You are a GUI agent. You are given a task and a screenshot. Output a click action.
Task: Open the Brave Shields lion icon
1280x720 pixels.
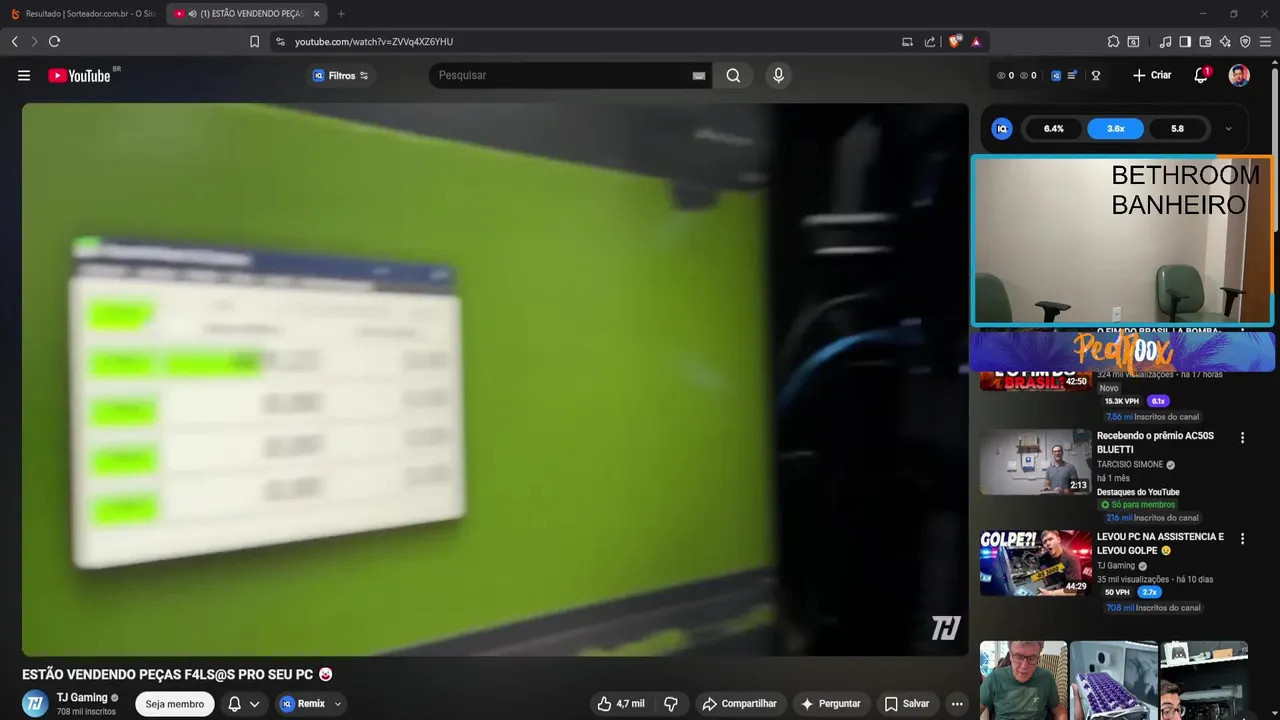pos(955,41)
